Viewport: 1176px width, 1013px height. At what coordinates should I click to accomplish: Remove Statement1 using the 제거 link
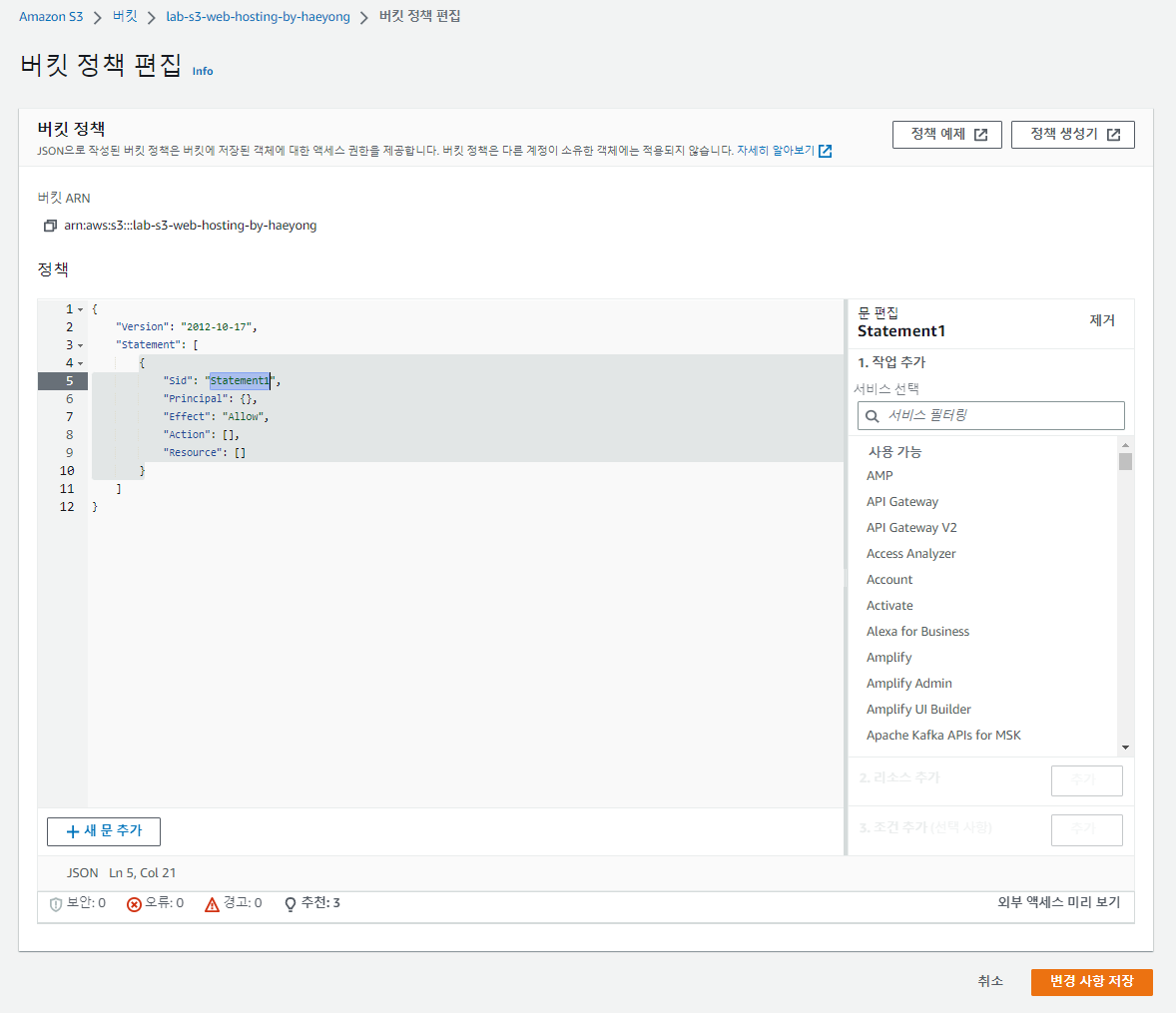click(1102, 320)
